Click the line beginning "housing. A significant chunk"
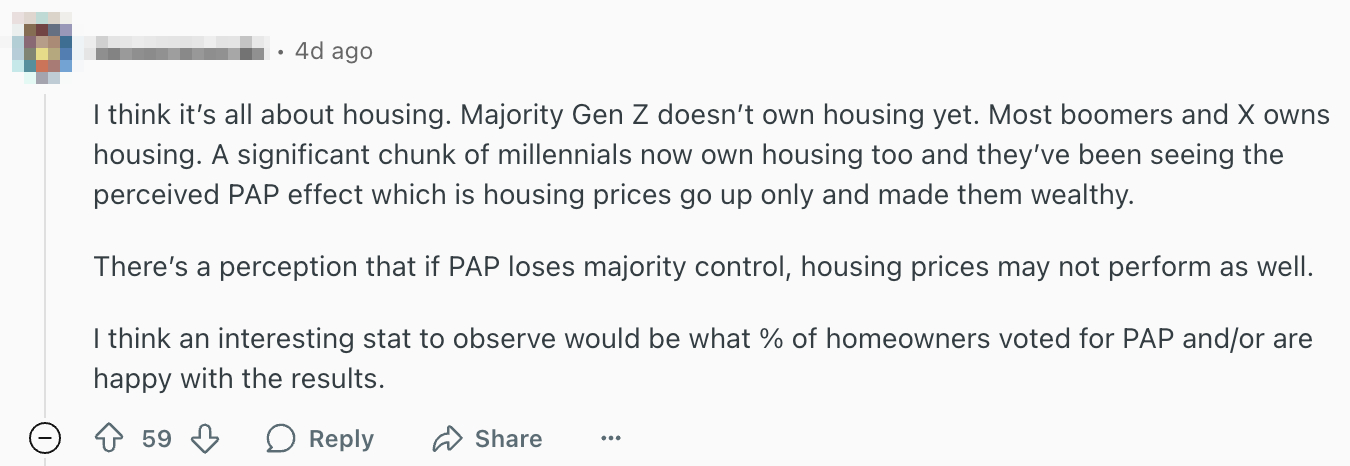Viewport: 1350px width, 466px height. coord(688,155)
